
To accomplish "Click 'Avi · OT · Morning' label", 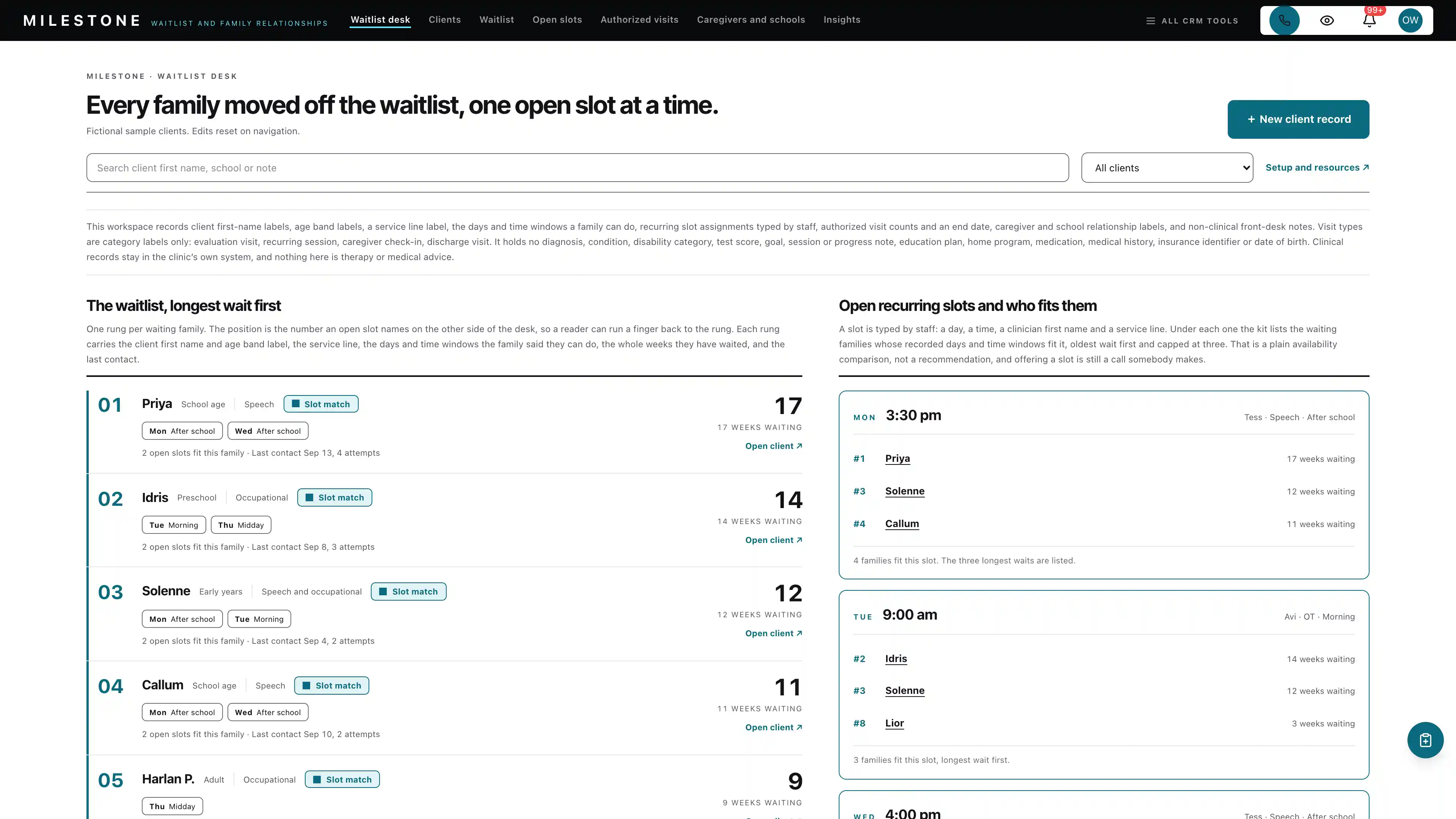I will pyautogui.click(x=1319, y=617).
